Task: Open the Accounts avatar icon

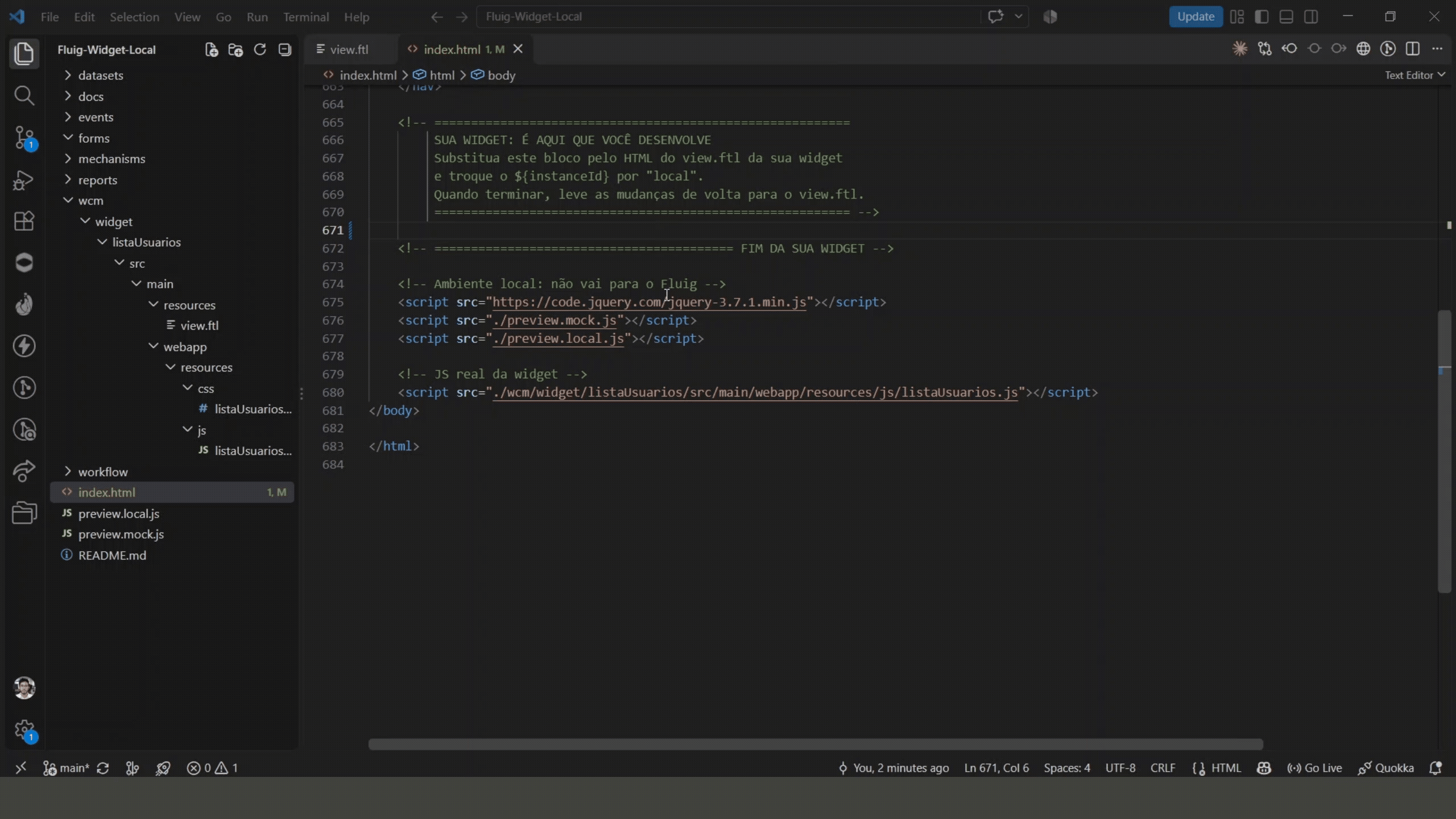Action: pyautogui.click(x=24, y=688)
